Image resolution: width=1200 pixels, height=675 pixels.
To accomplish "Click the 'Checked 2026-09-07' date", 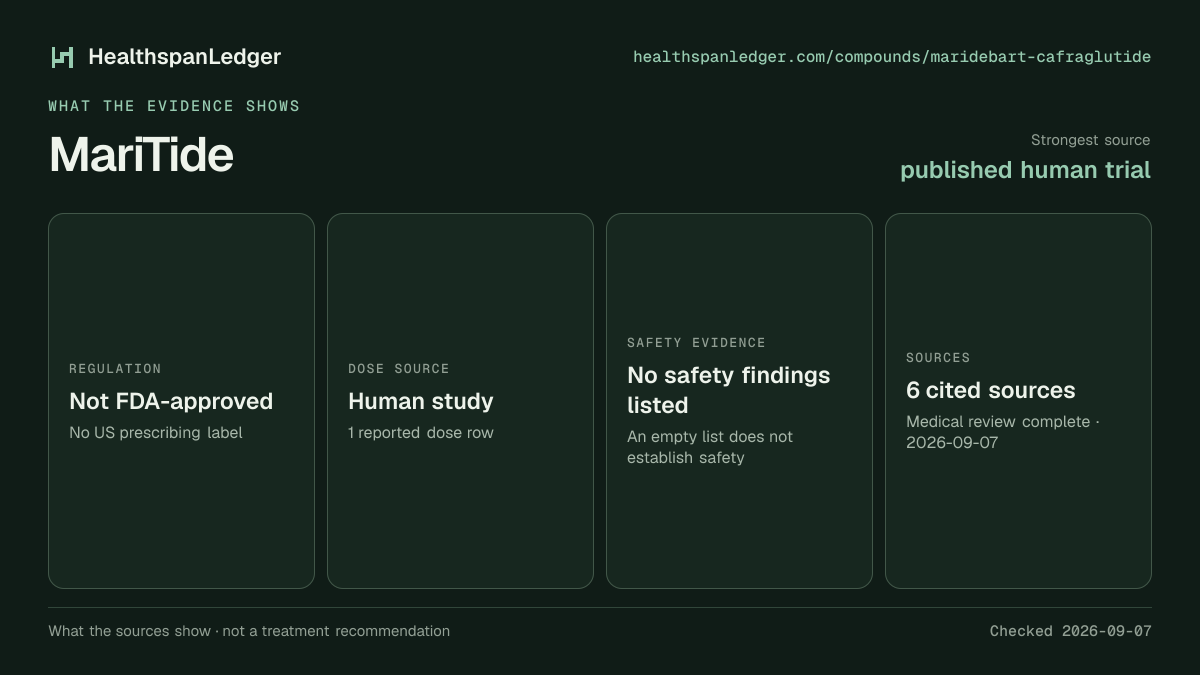I will [1071, 631].
